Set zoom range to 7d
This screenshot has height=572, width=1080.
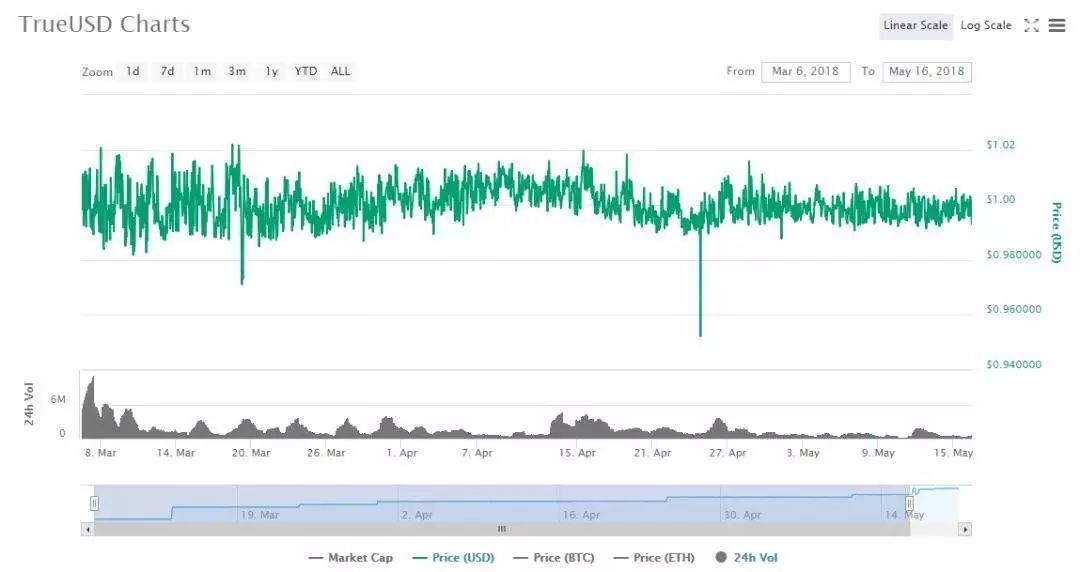tap(168, 72)
